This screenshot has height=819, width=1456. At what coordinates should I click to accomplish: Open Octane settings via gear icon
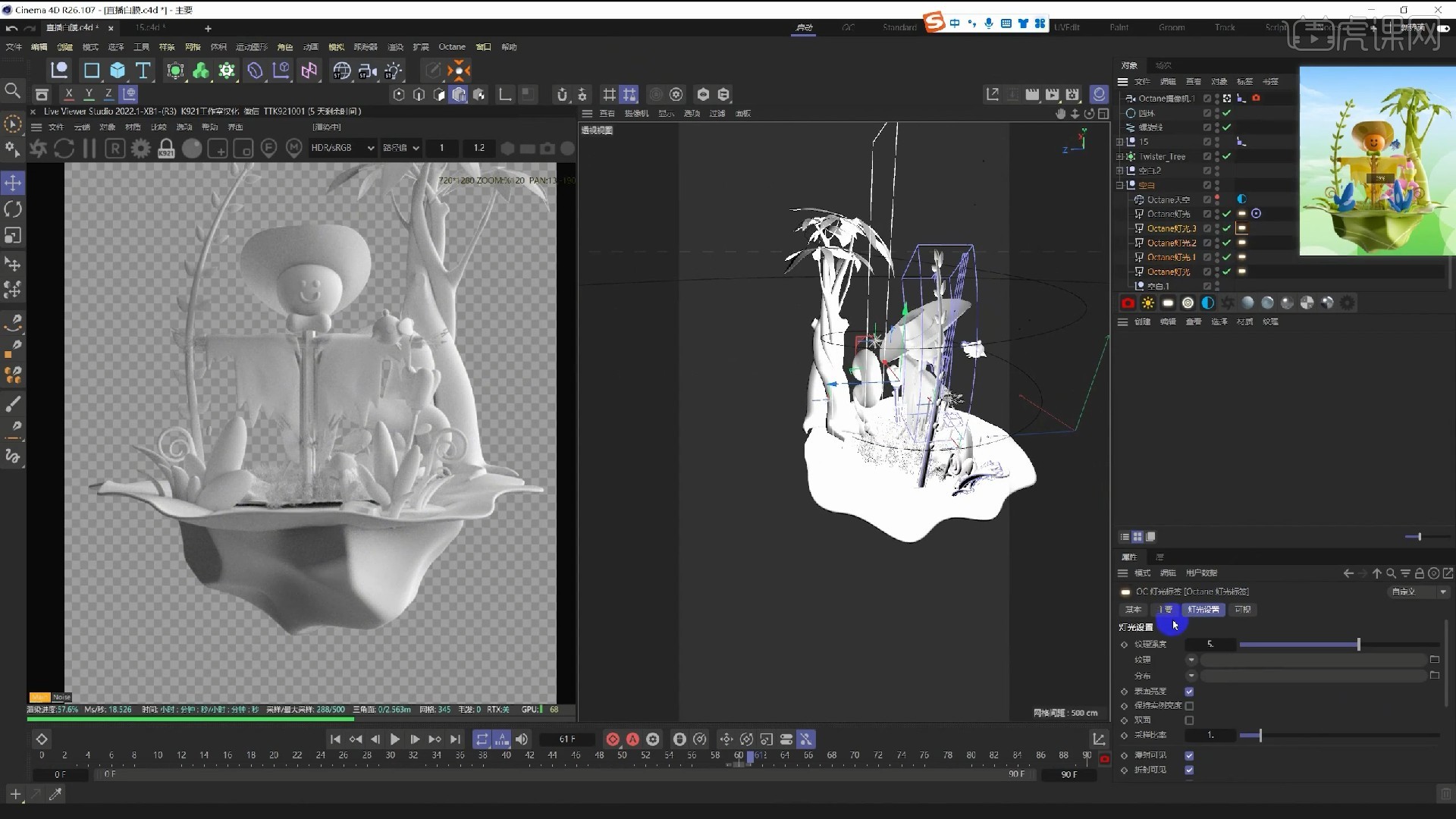click(140, 148)
